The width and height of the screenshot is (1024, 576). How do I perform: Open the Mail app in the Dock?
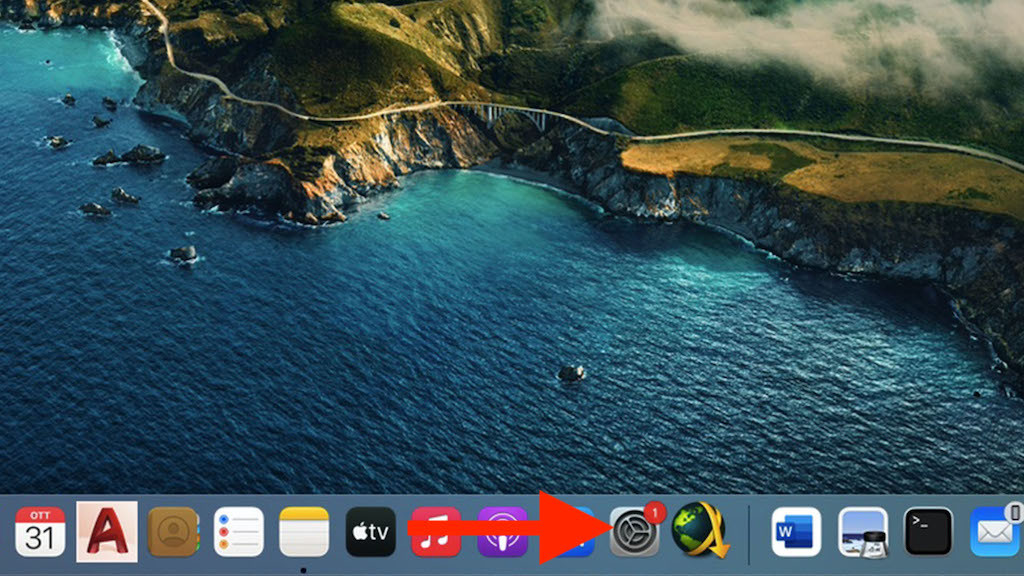[997, 531]
